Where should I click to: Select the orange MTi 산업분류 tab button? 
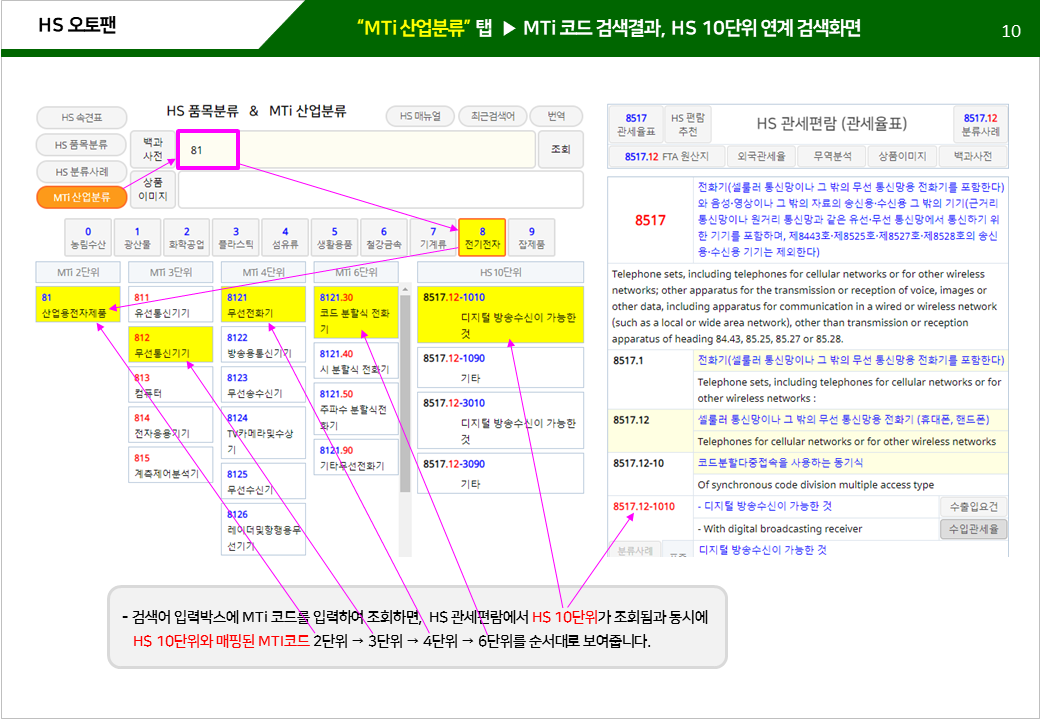82,197
